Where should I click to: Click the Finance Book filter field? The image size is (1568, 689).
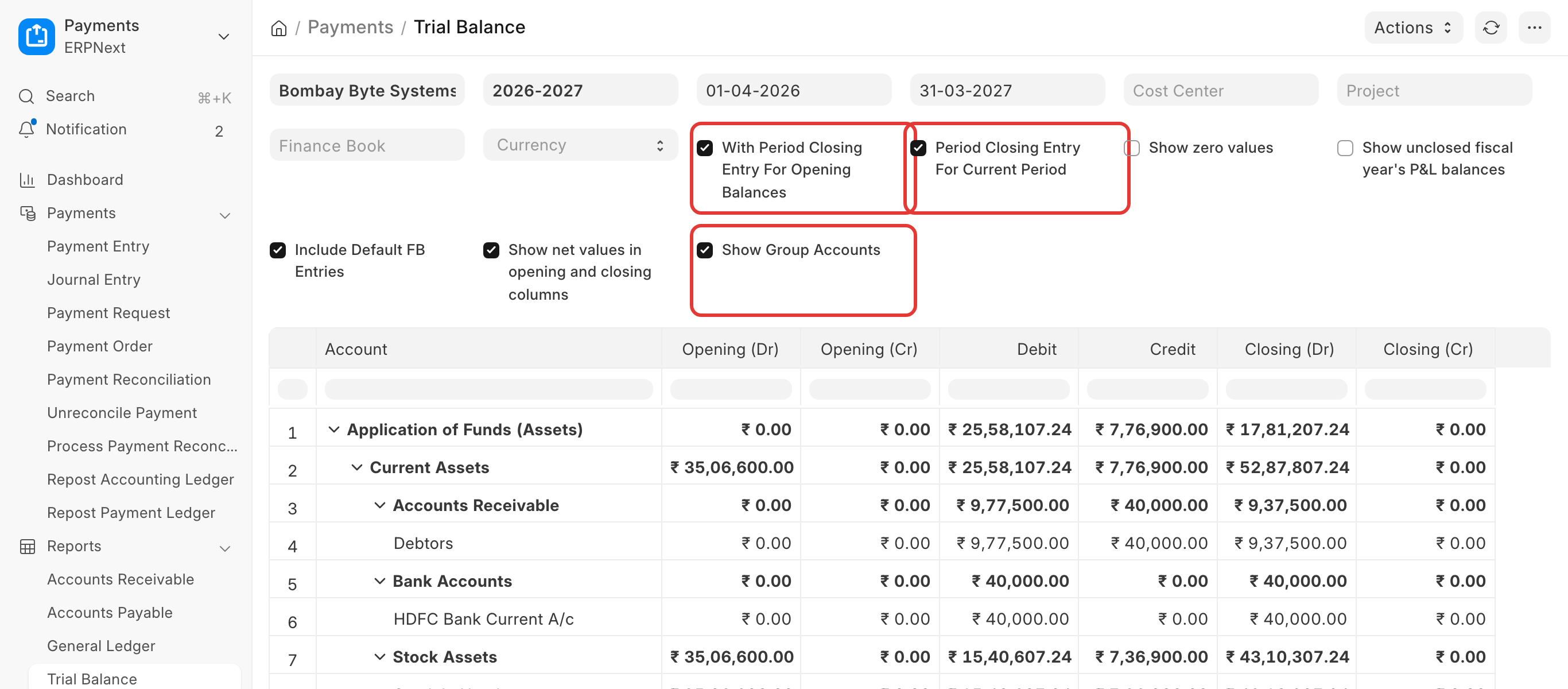(x=367, y=145)
